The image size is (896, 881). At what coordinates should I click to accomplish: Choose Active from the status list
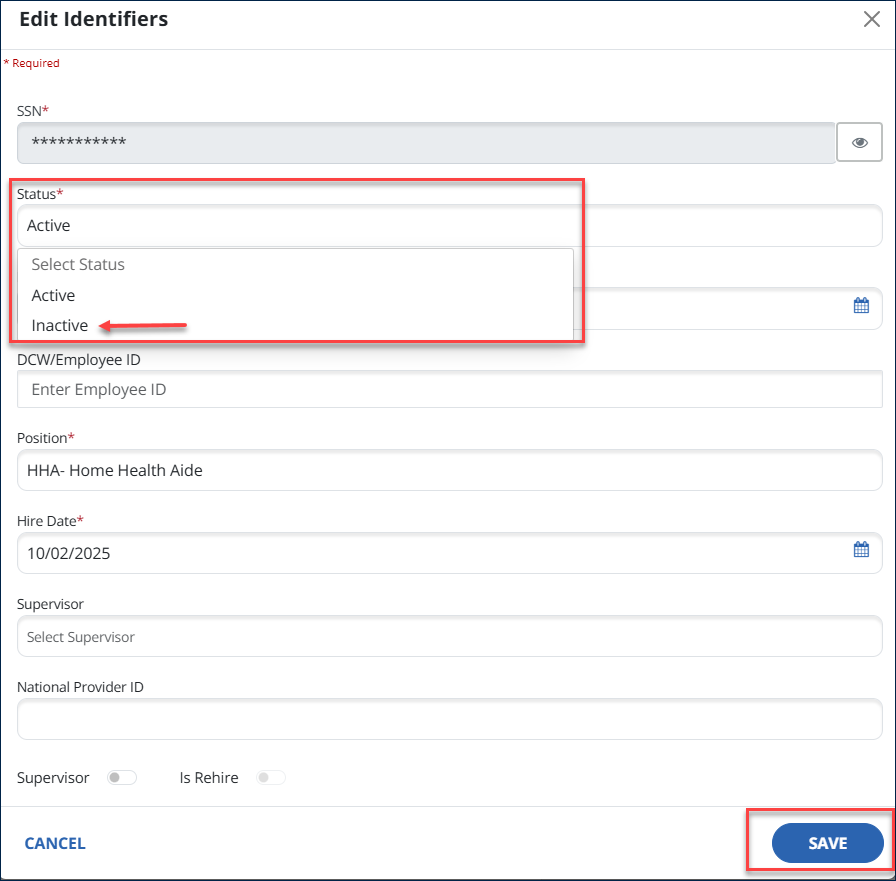[x=54, y=296]
